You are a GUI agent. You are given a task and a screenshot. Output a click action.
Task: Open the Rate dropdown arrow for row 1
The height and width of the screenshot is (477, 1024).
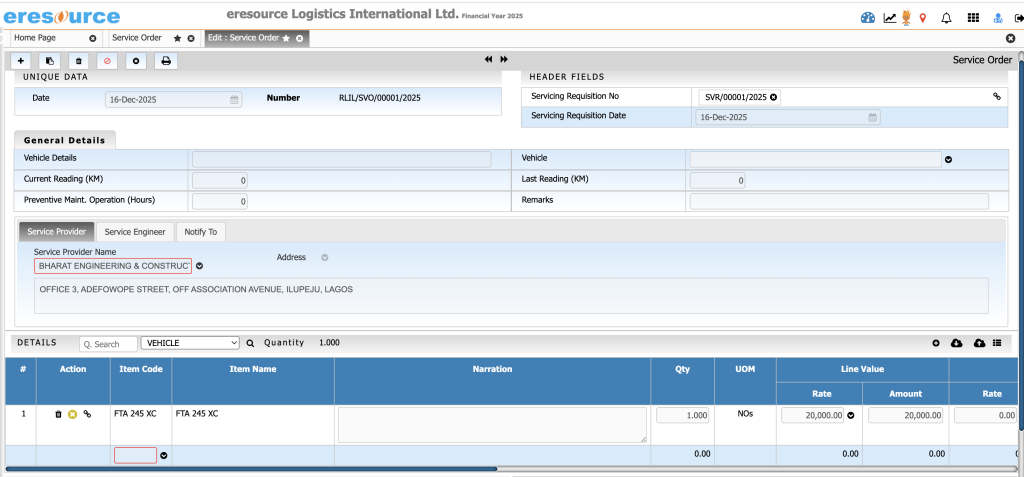tap(851, 415)
